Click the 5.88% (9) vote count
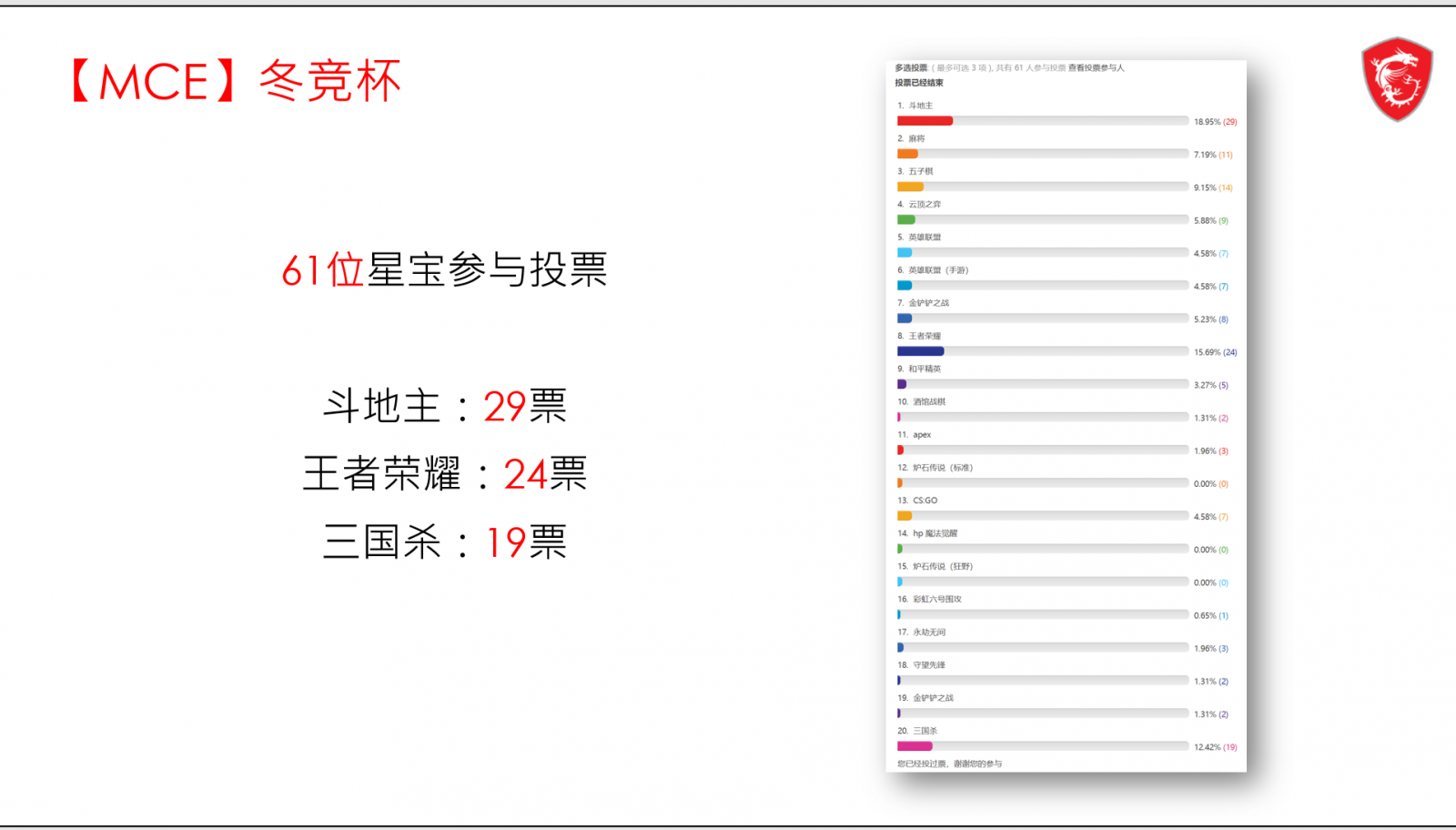 coord(1211,220)
